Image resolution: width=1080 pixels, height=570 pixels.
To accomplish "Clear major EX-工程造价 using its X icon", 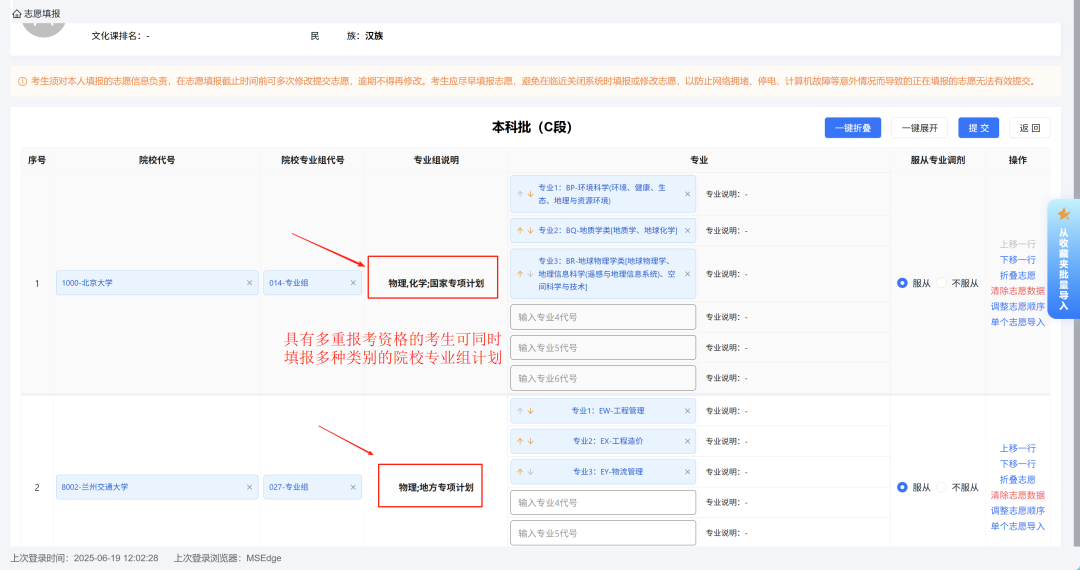I will pos(687,441).
